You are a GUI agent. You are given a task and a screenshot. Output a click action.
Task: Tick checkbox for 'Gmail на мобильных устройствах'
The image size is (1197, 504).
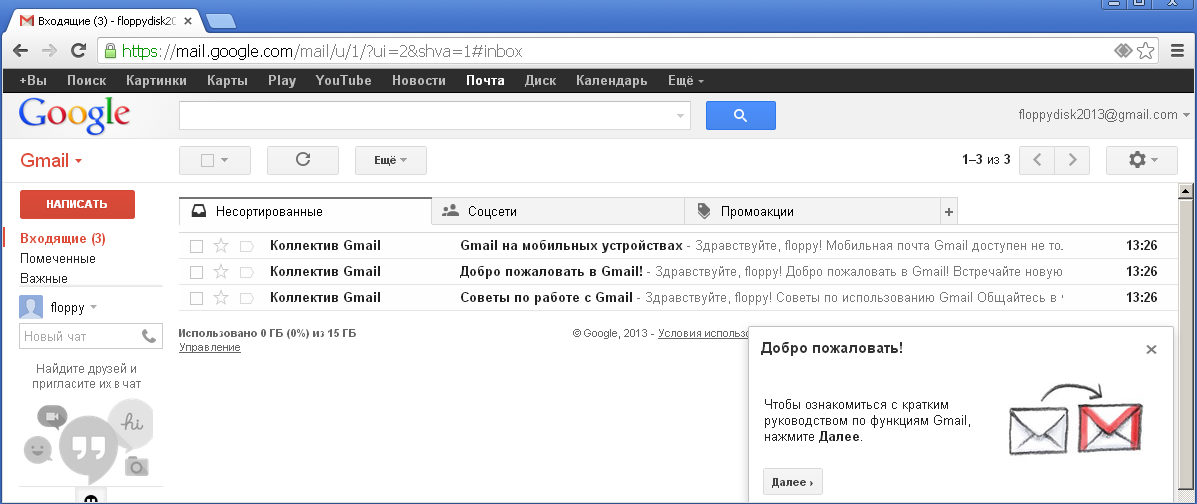pyautogui.click(x=196, y=246)
